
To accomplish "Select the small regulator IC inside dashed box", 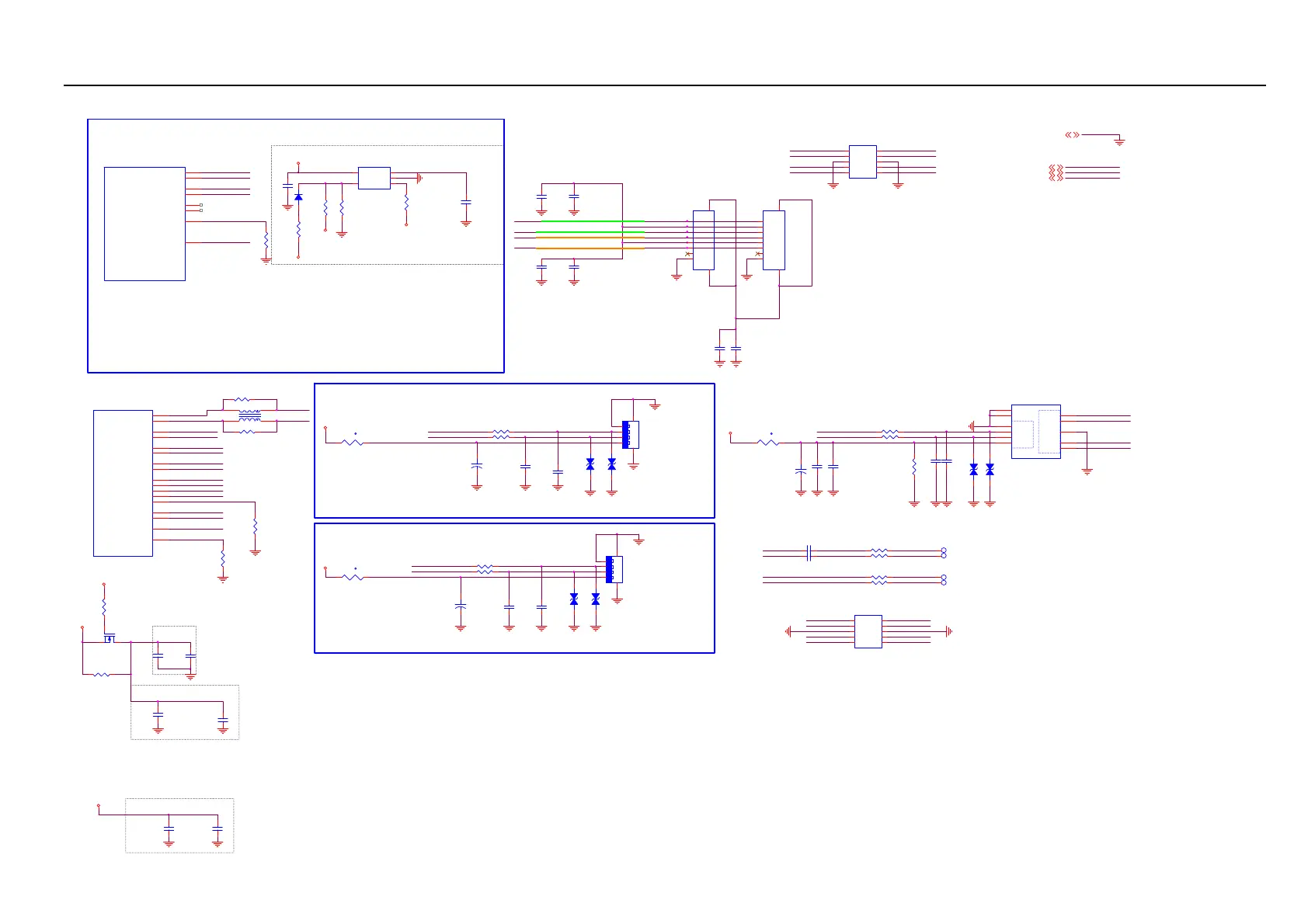I will click(374, 178).
